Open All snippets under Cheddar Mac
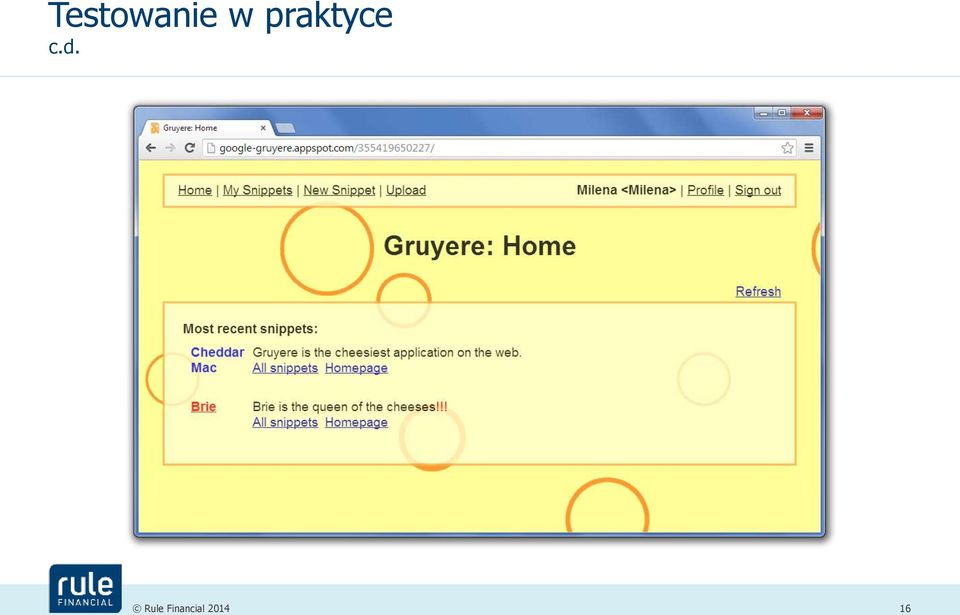The image size is (960, 615). click(x=285, y=368)
